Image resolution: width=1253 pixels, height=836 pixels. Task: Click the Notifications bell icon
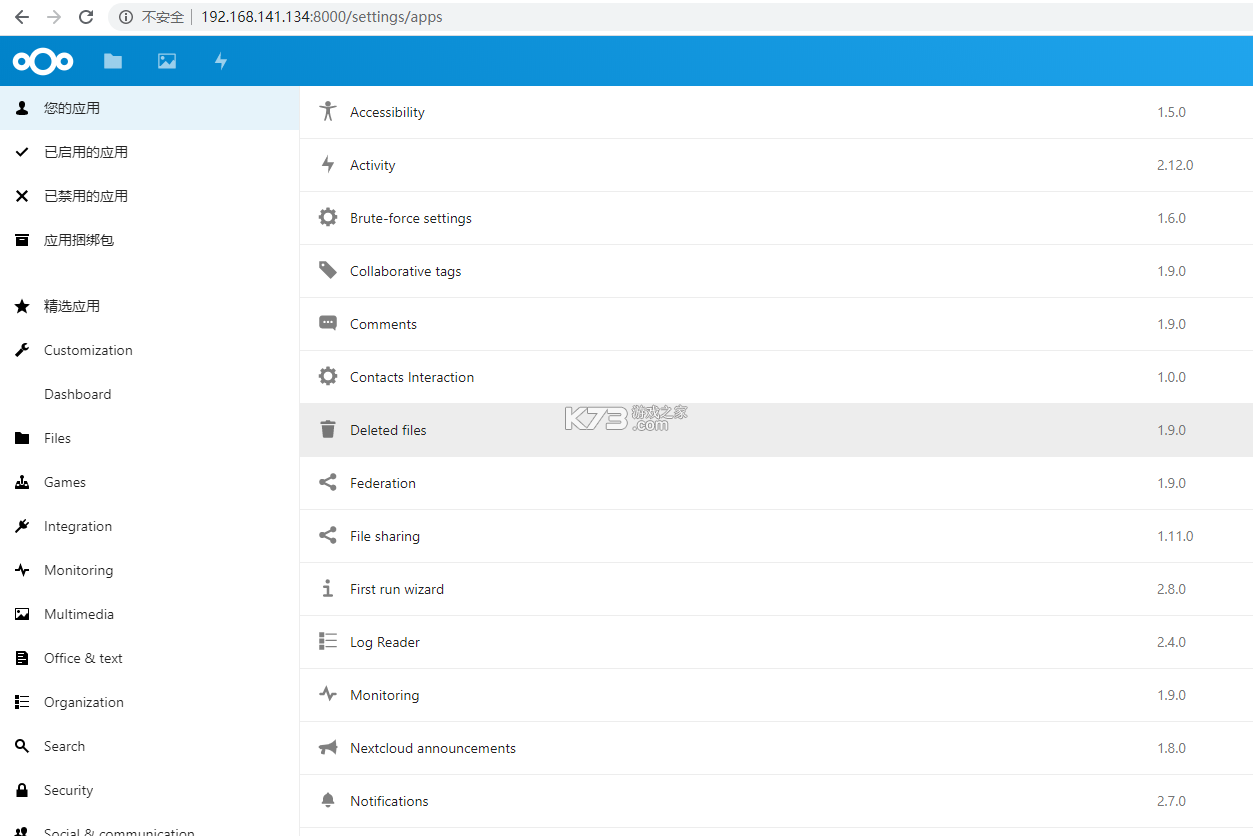point(328,801)
